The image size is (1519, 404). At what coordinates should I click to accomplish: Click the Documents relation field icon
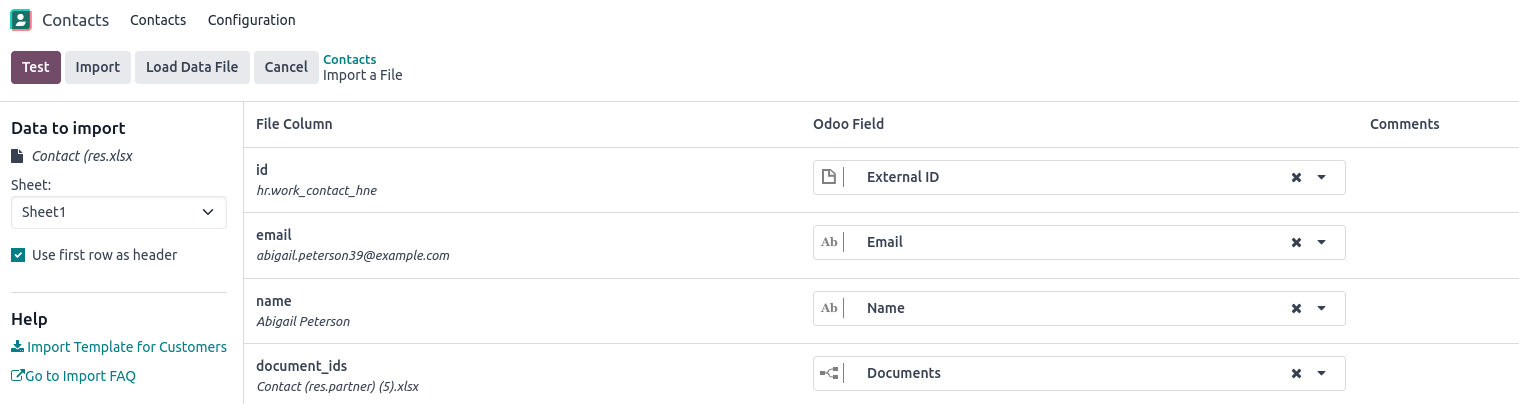pos(829,373)
